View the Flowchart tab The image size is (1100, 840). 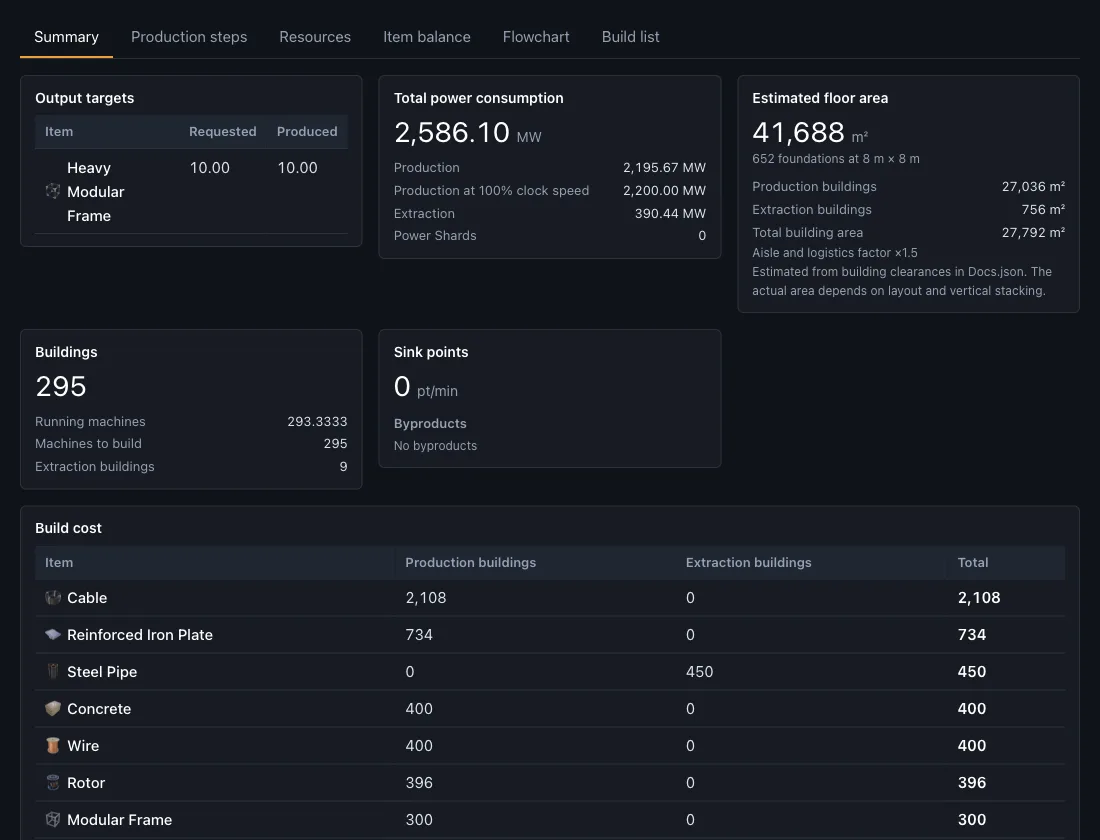(536, 36)
